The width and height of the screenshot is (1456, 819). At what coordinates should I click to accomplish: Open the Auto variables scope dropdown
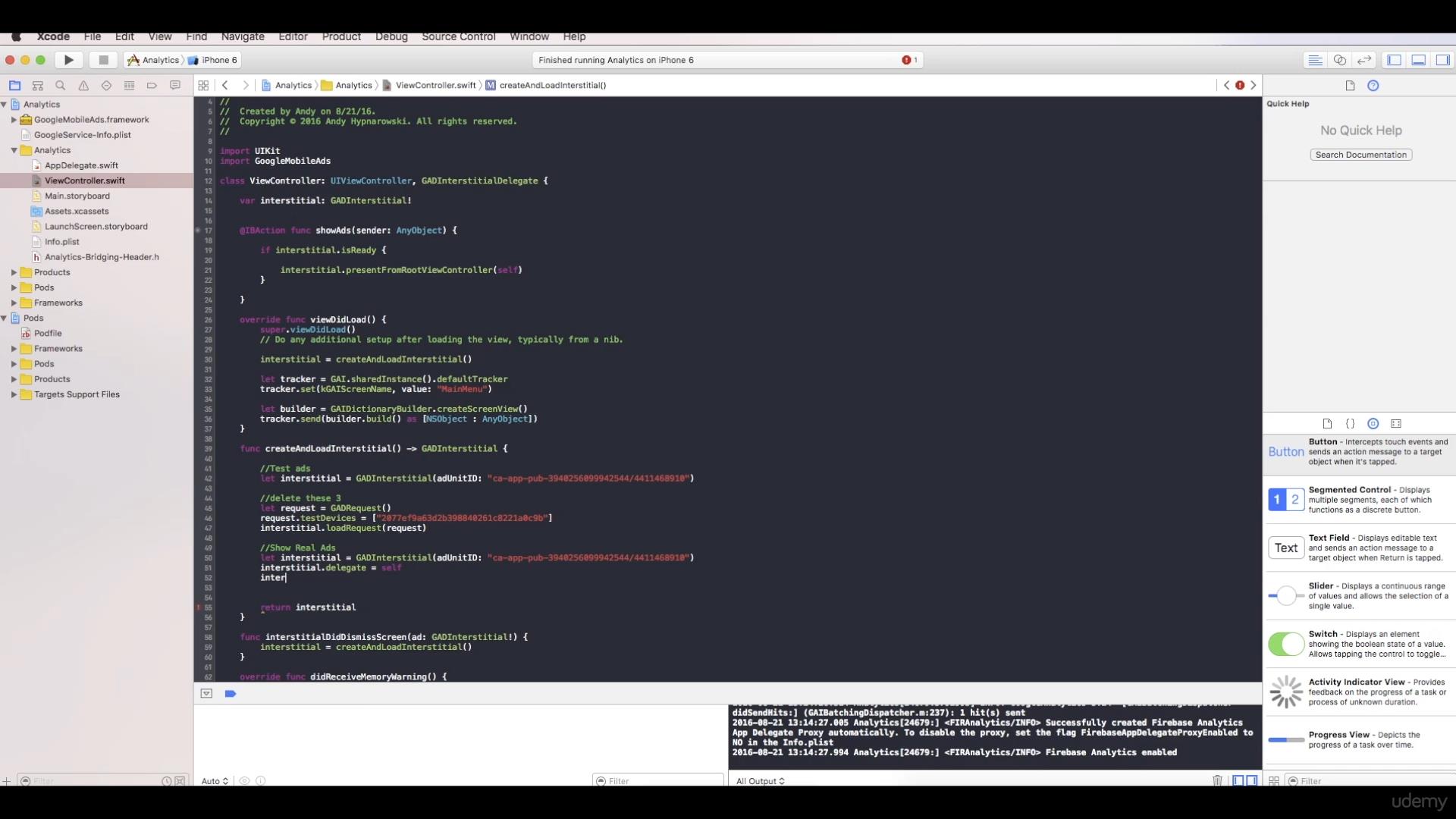click(215, 781)
